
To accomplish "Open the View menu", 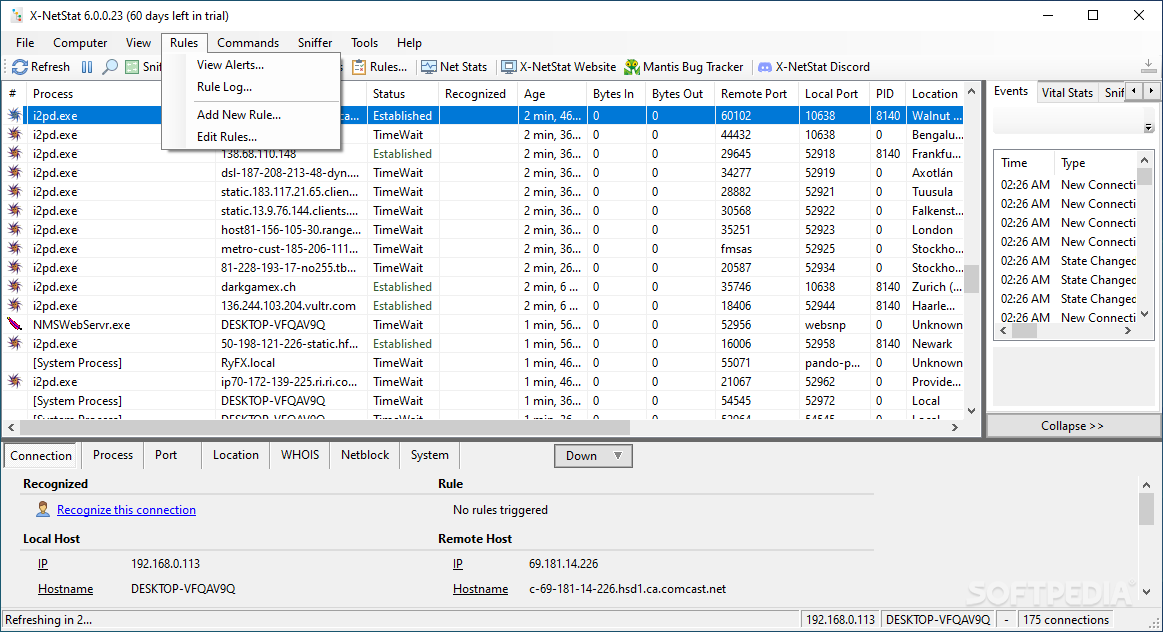I will point(138,43).
